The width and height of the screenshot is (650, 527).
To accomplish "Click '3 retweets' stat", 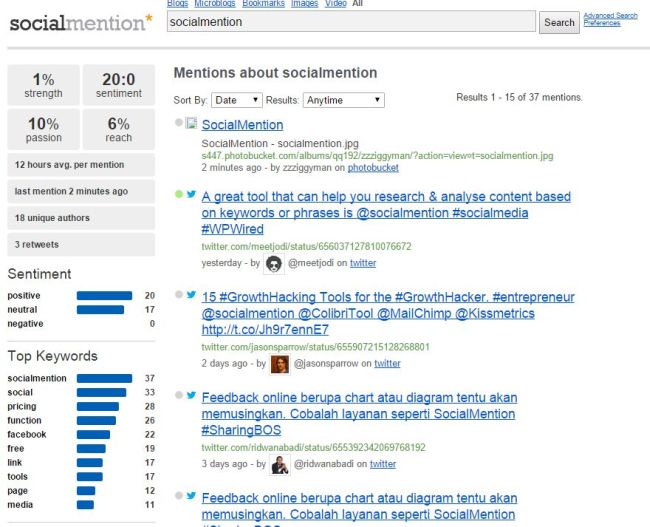I will [x=81, y=244].
